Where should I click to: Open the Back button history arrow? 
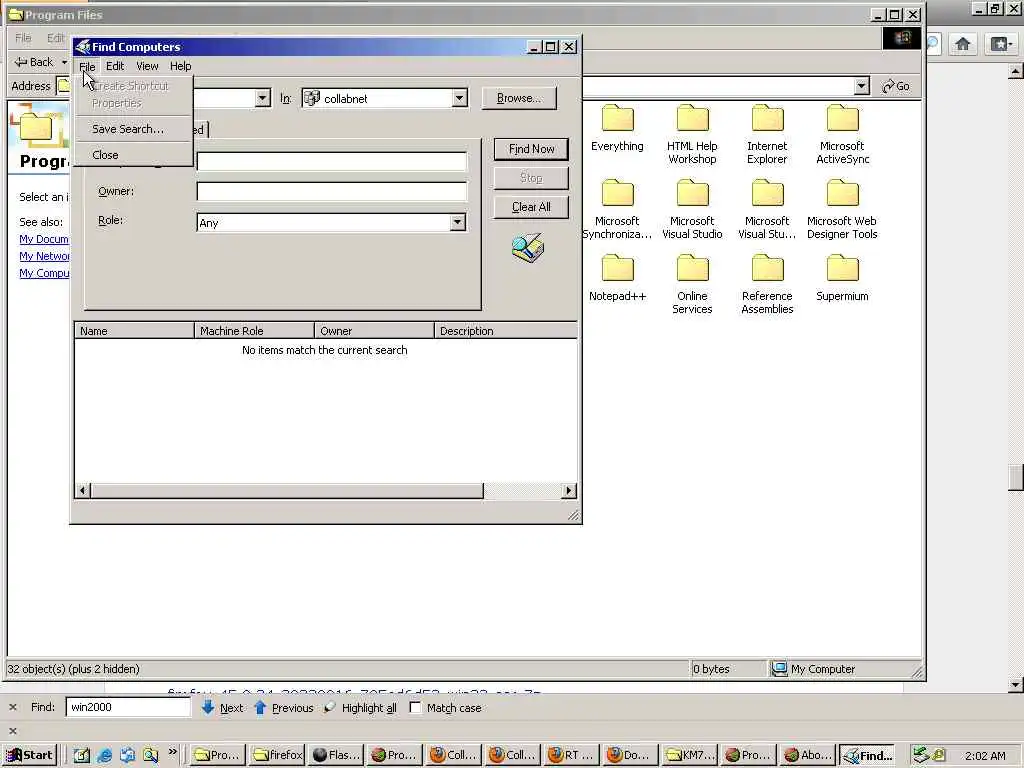coord(64,62)
